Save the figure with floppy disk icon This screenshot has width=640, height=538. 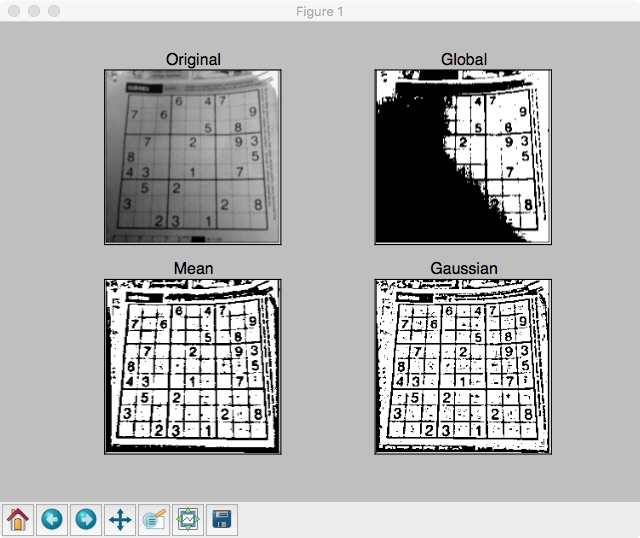222,520
